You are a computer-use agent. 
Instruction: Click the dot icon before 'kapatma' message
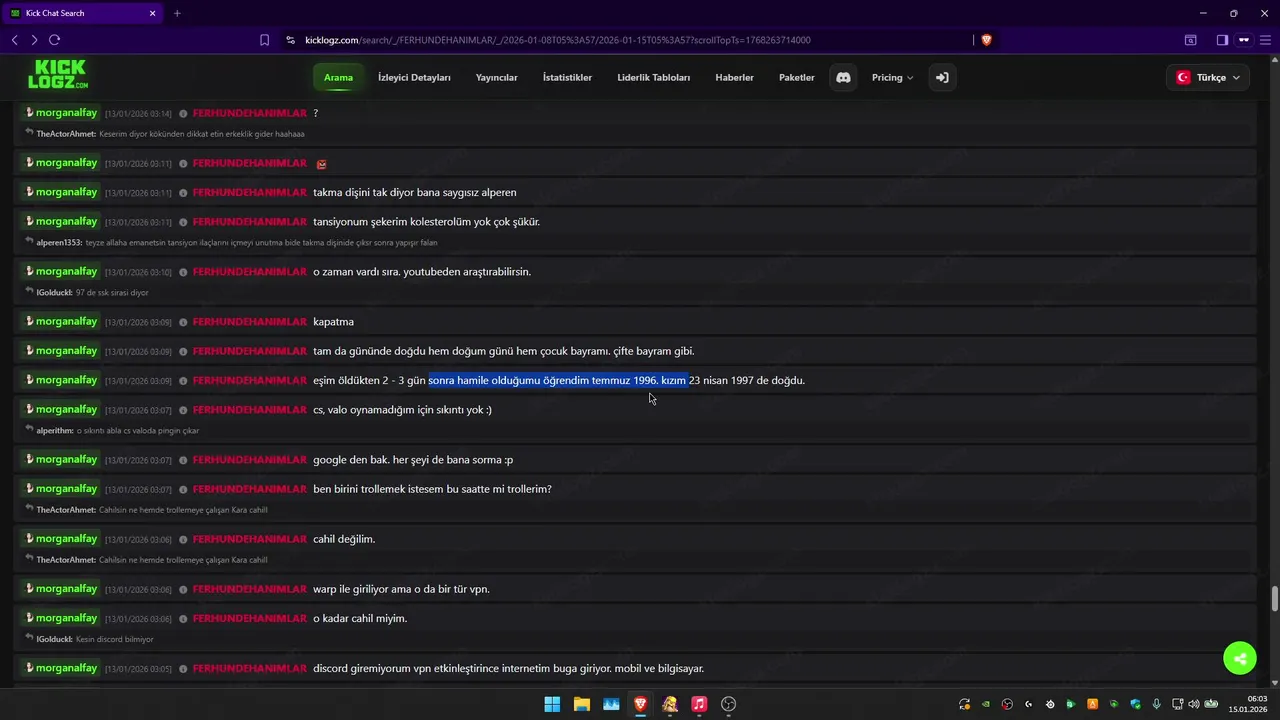(183, 322)
